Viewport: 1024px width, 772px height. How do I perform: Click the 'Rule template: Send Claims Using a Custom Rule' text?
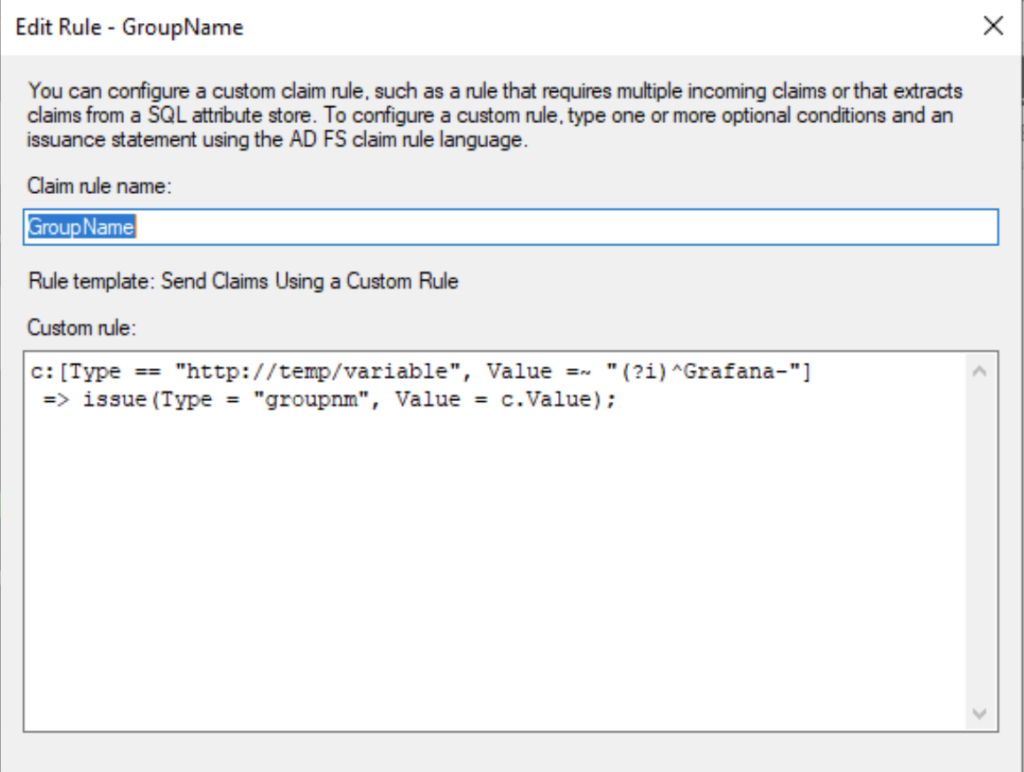pos(243,281)
